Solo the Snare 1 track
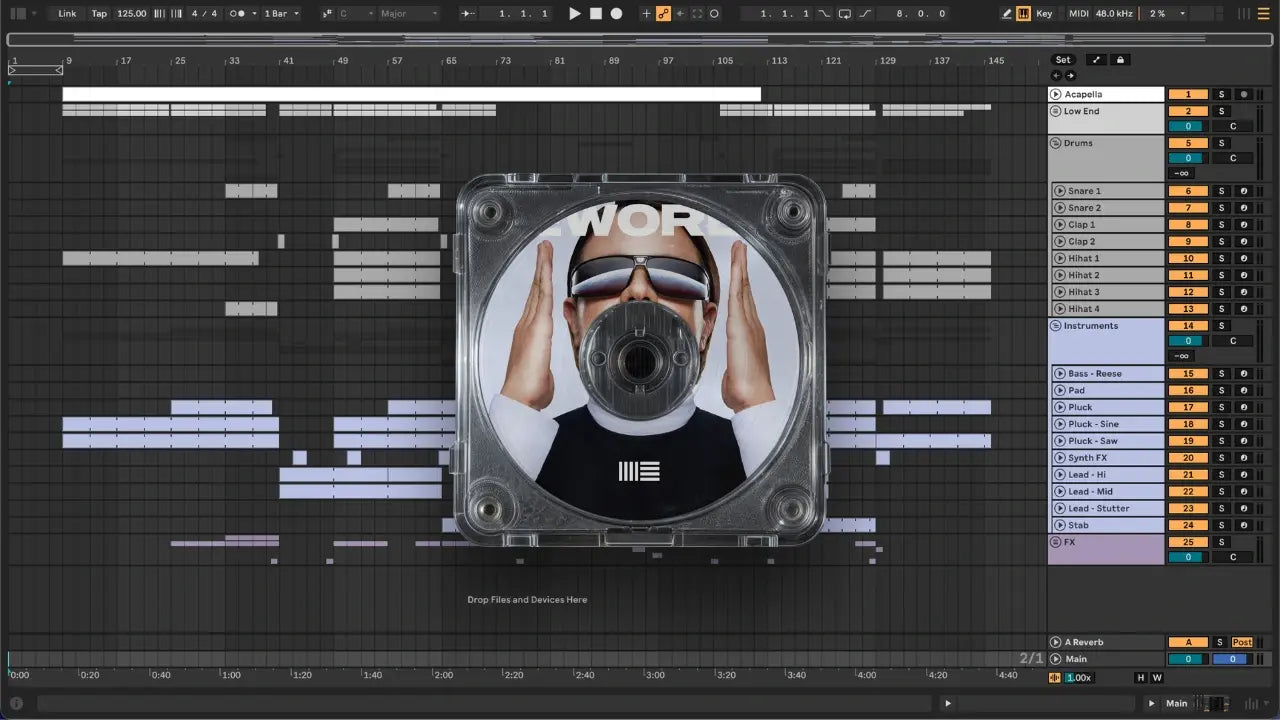The image size is (1280, 720). pos(1221,191)
